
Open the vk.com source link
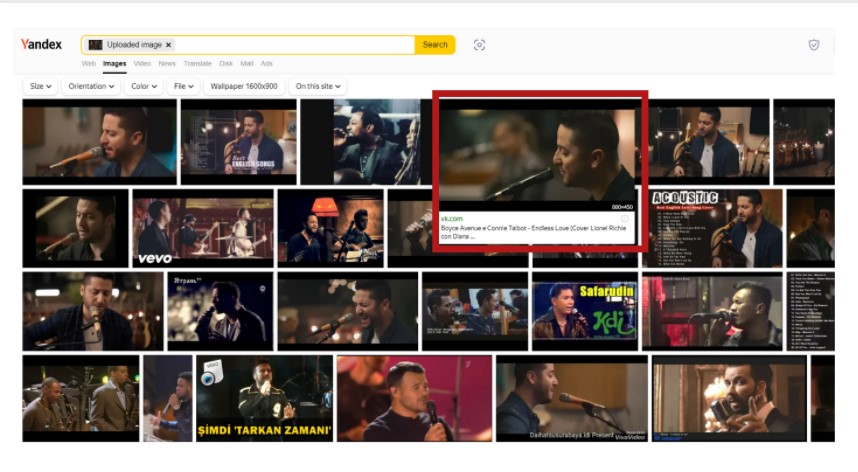click(451, 218)
